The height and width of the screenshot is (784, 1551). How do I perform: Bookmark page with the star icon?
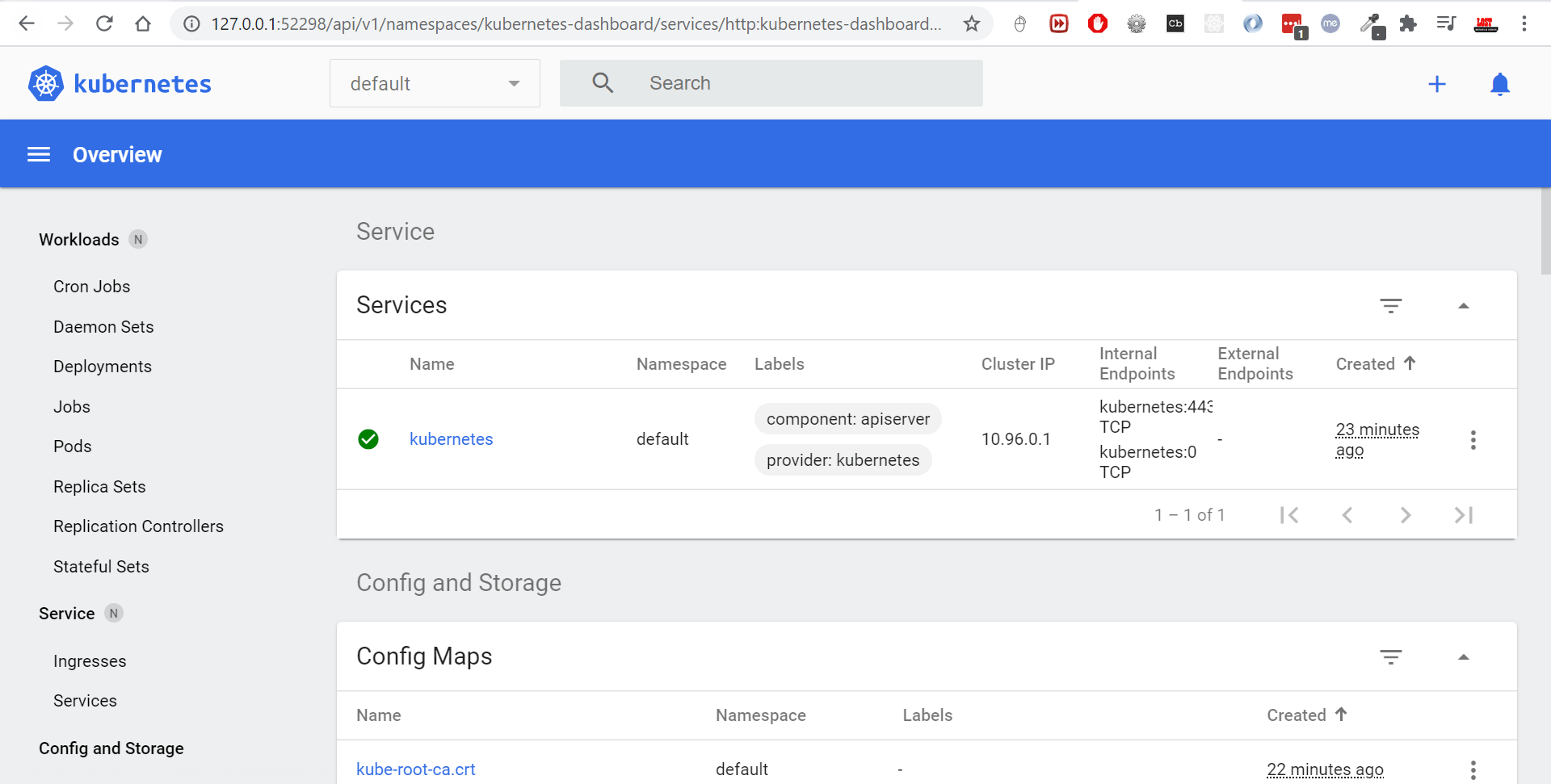(972, 24)
